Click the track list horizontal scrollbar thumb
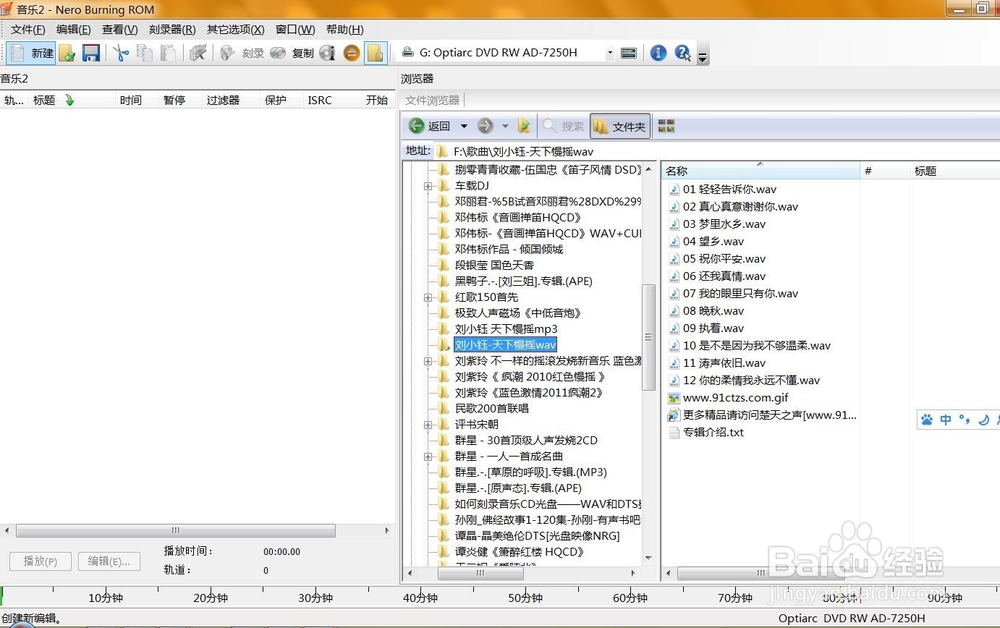 [x=175, y=530]
